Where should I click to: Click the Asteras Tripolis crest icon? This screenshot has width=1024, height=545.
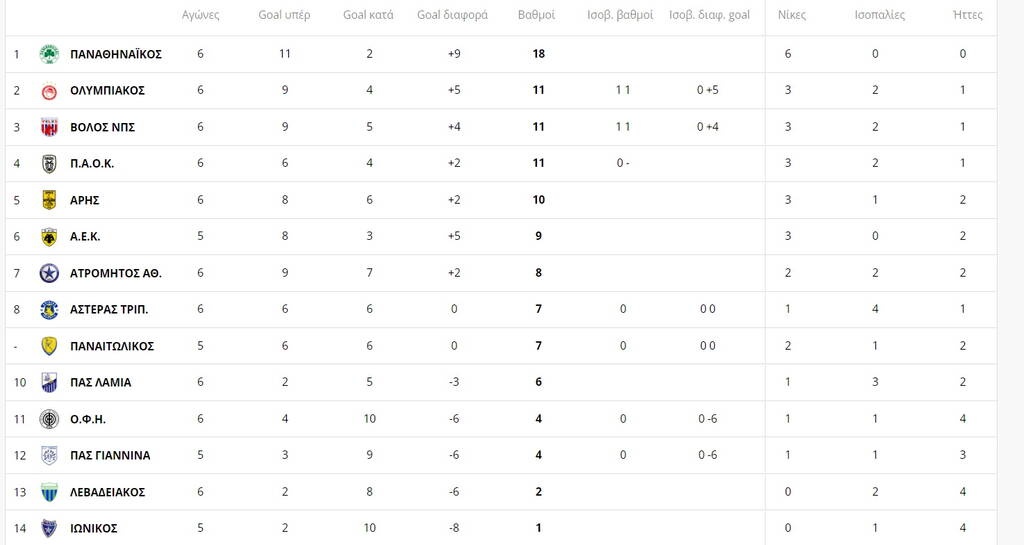49,309
